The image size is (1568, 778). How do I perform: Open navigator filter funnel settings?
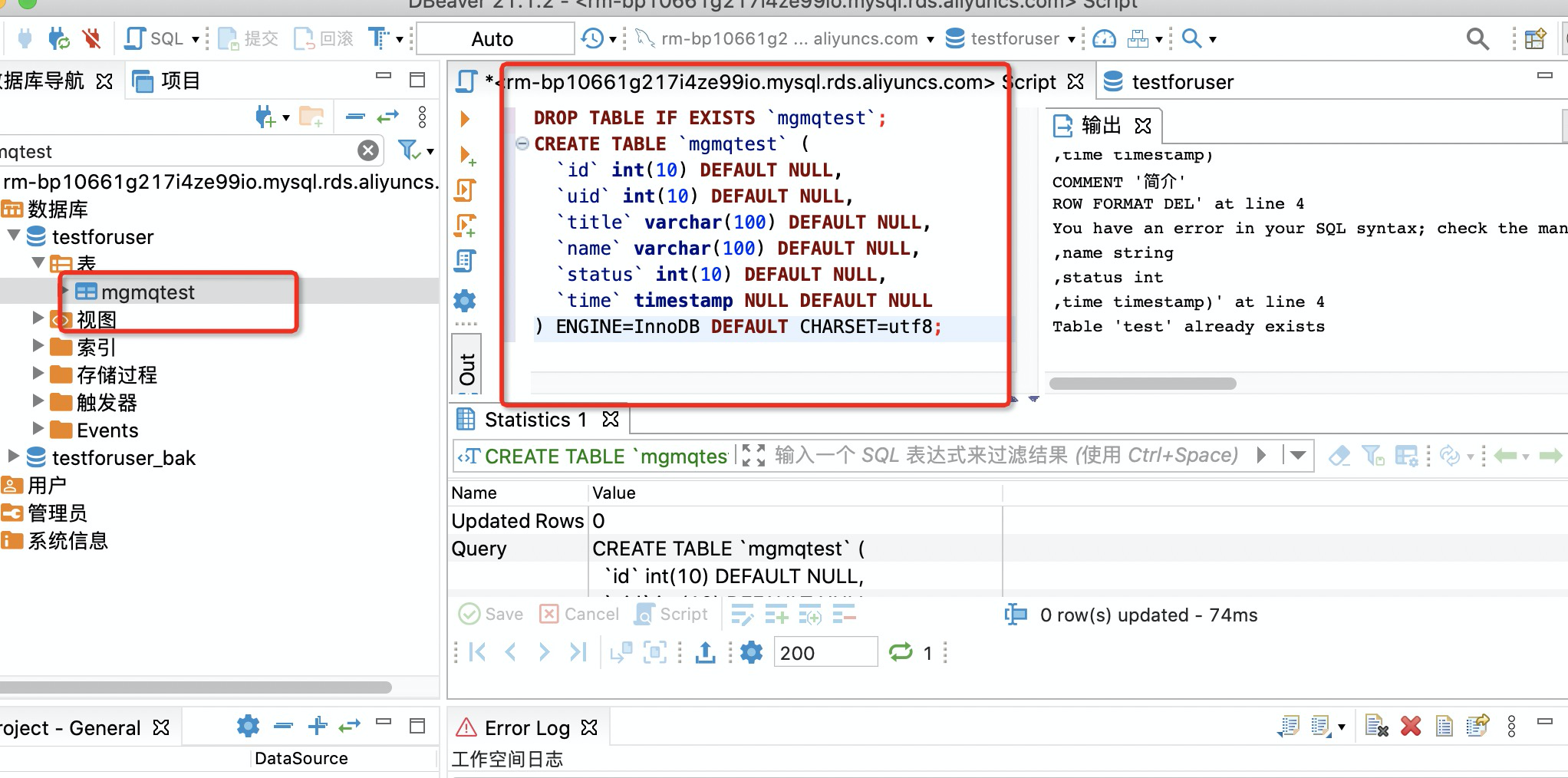pyautogui.click(x=409, y=150)
